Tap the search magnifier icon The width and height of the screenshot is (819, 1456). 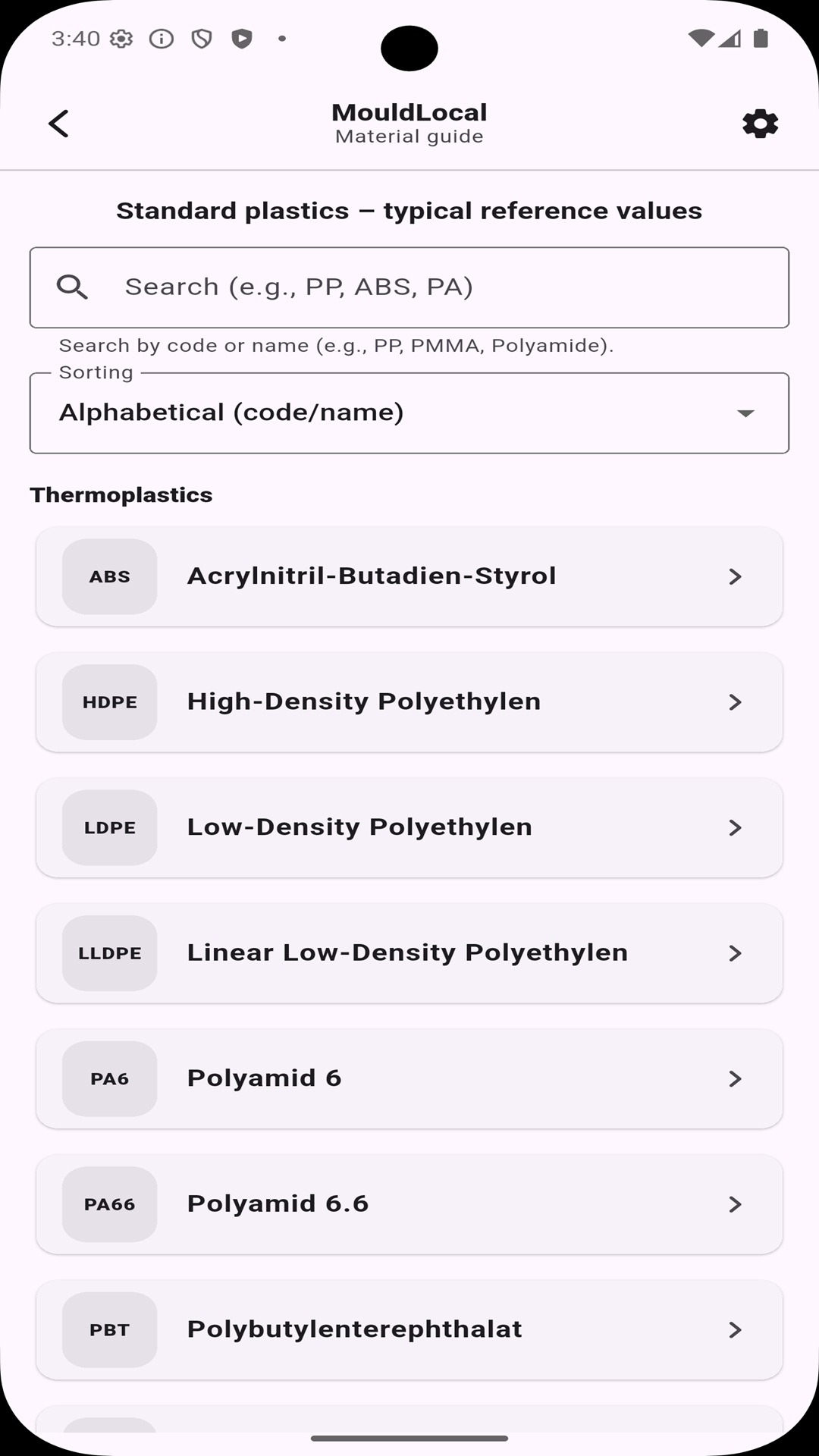(x=72, y=287)
